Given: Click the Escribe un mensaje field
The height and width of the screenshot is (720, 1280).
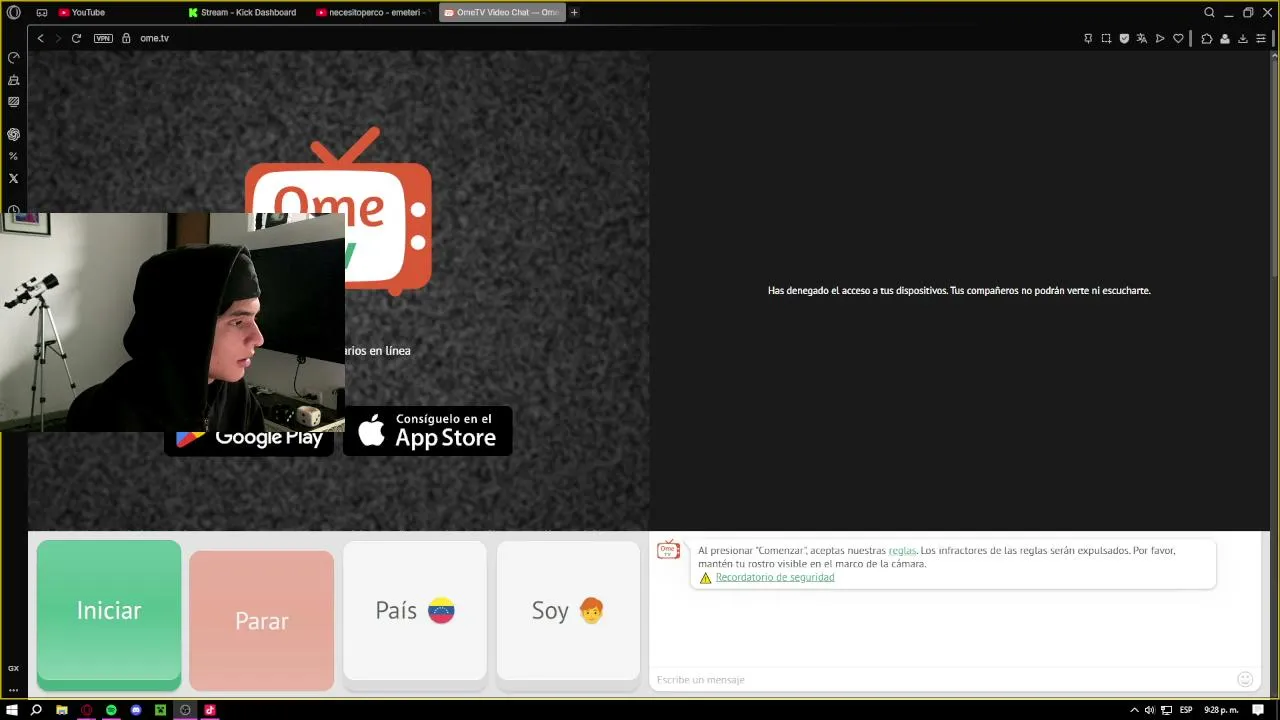Looking at the screenshot, I should pos(943,680).
